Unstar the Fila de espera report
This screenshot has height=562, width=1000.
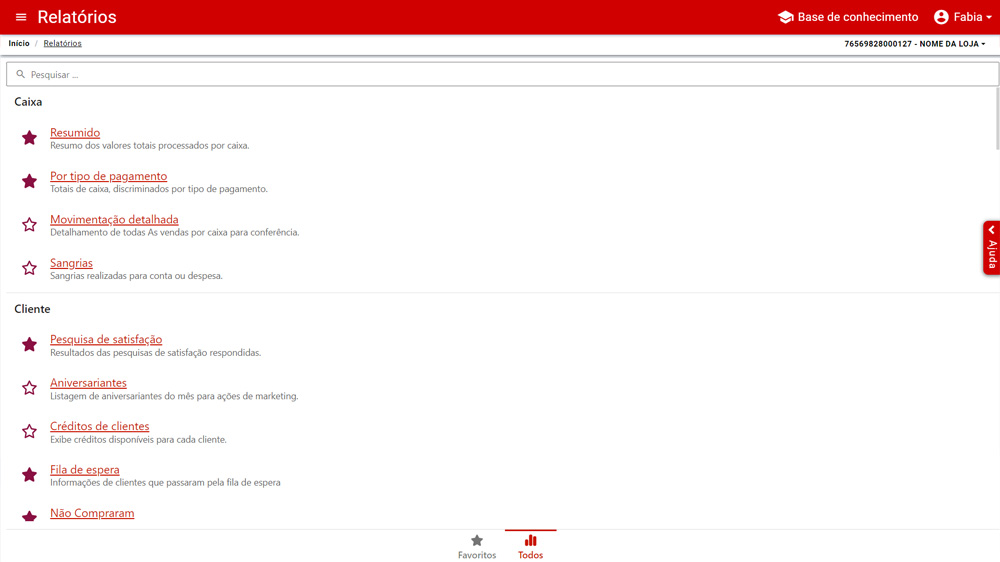pyautogui.click(x=30, y=475)
